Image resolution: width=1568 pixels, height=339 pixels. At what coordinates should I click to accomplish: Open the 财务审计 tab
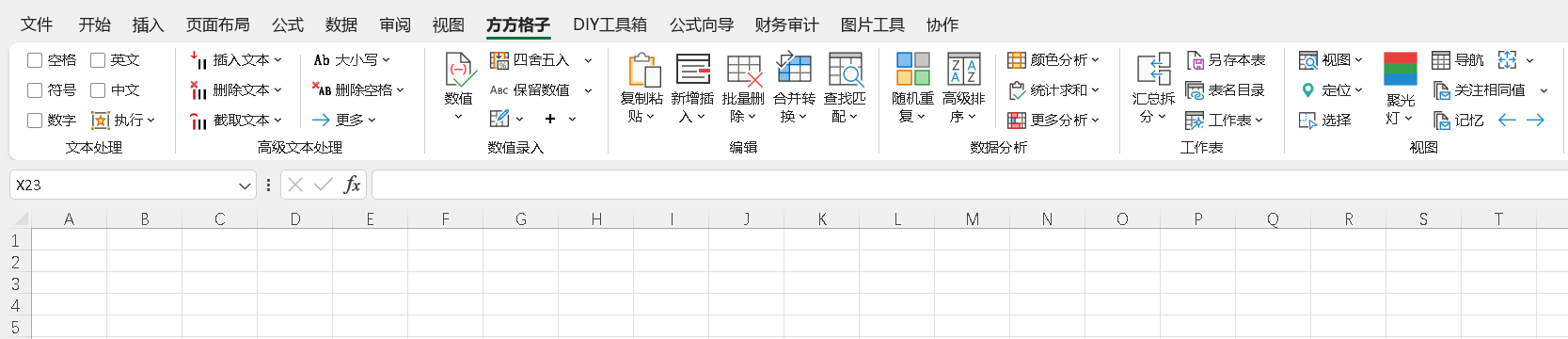coord(786,24)
